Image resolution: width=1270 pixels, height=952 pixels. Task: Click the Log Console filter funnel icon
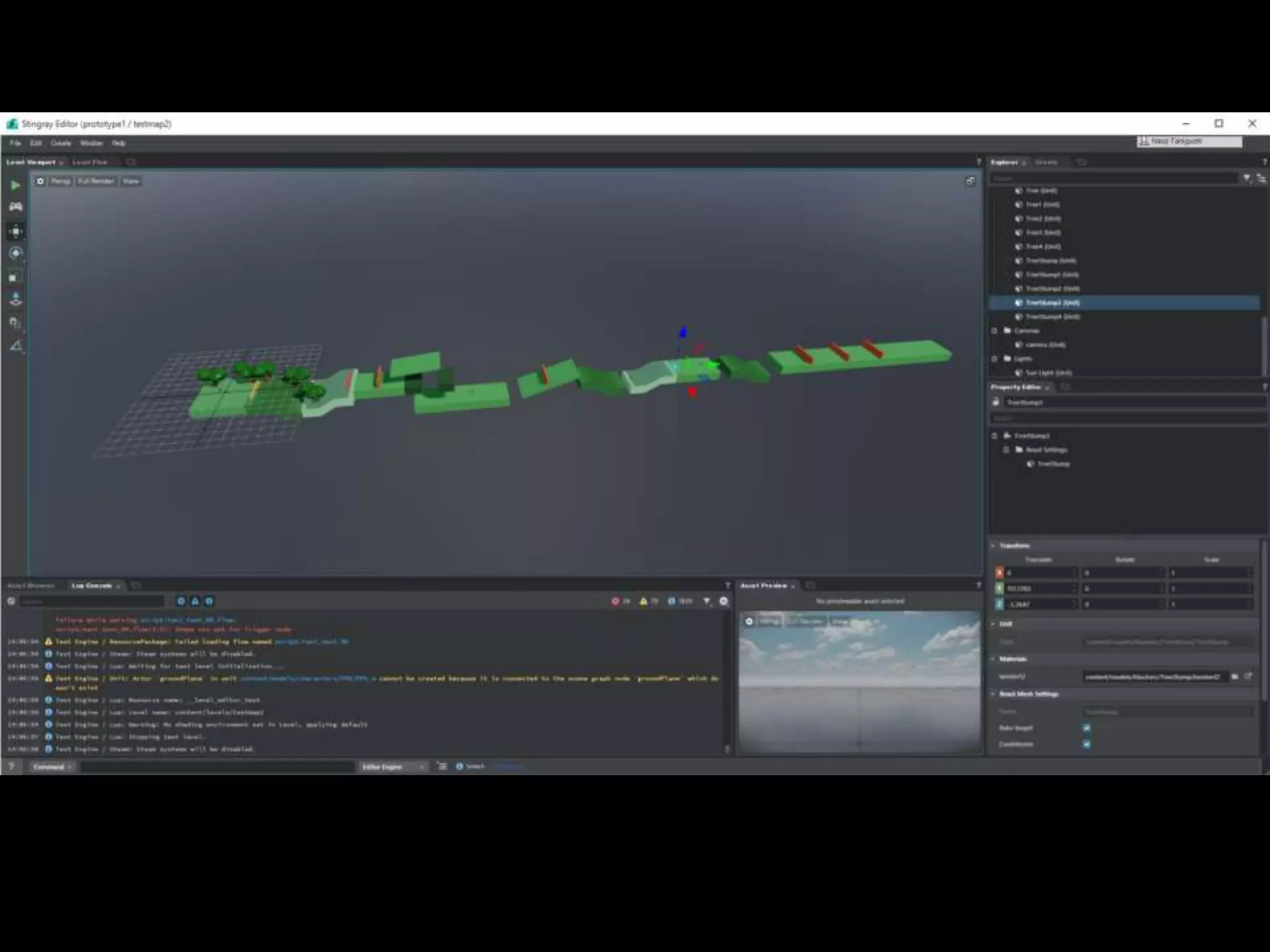click(x=707, y=601)
